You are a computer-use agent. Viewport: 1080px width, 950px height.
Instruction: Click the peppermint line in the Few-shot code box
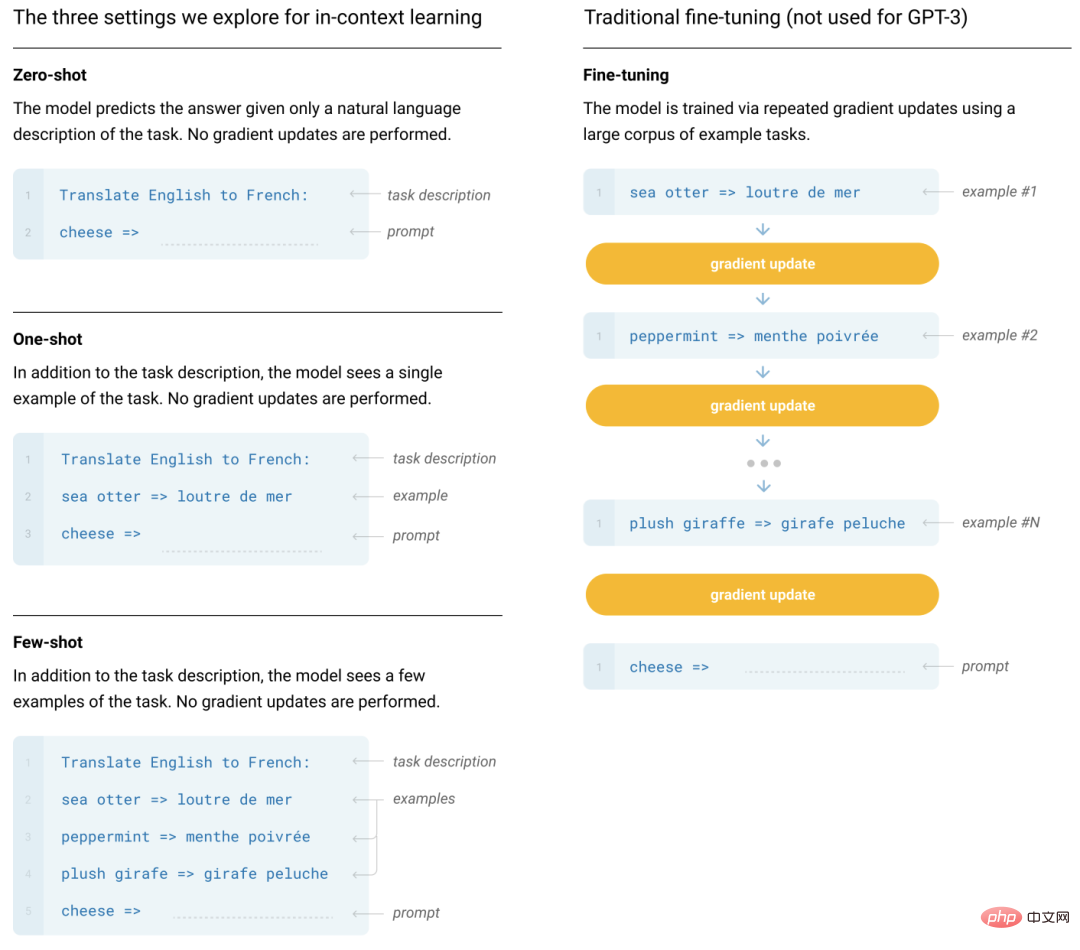click(186, 837)
